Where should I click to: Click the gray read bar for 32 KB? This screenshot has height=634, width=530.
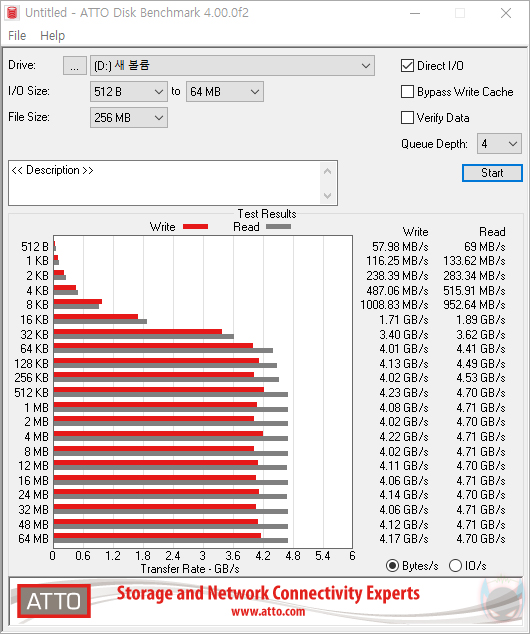(144, 336)
